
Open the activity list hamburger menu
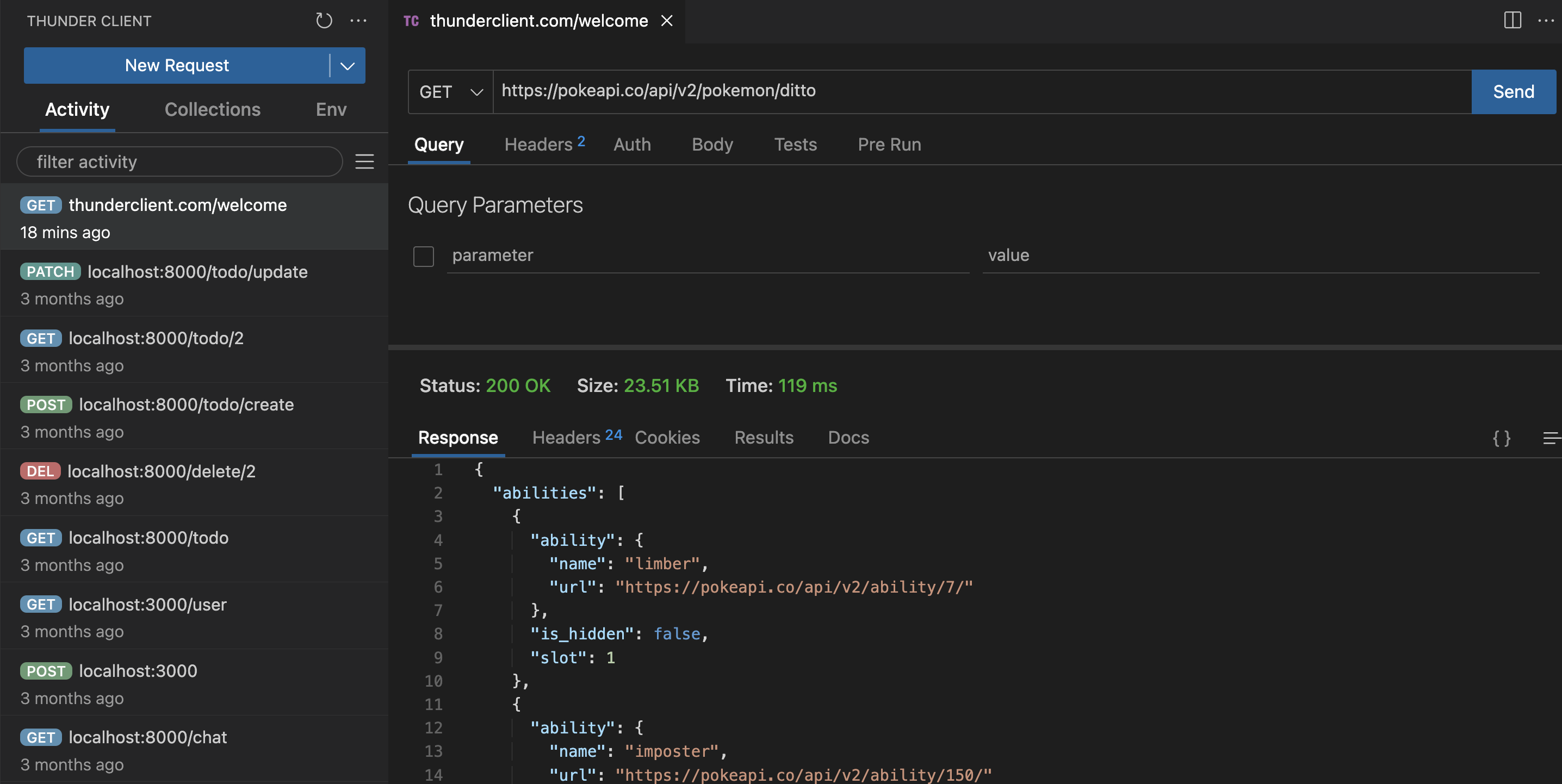pyautogui.click(x=364, y=162)
